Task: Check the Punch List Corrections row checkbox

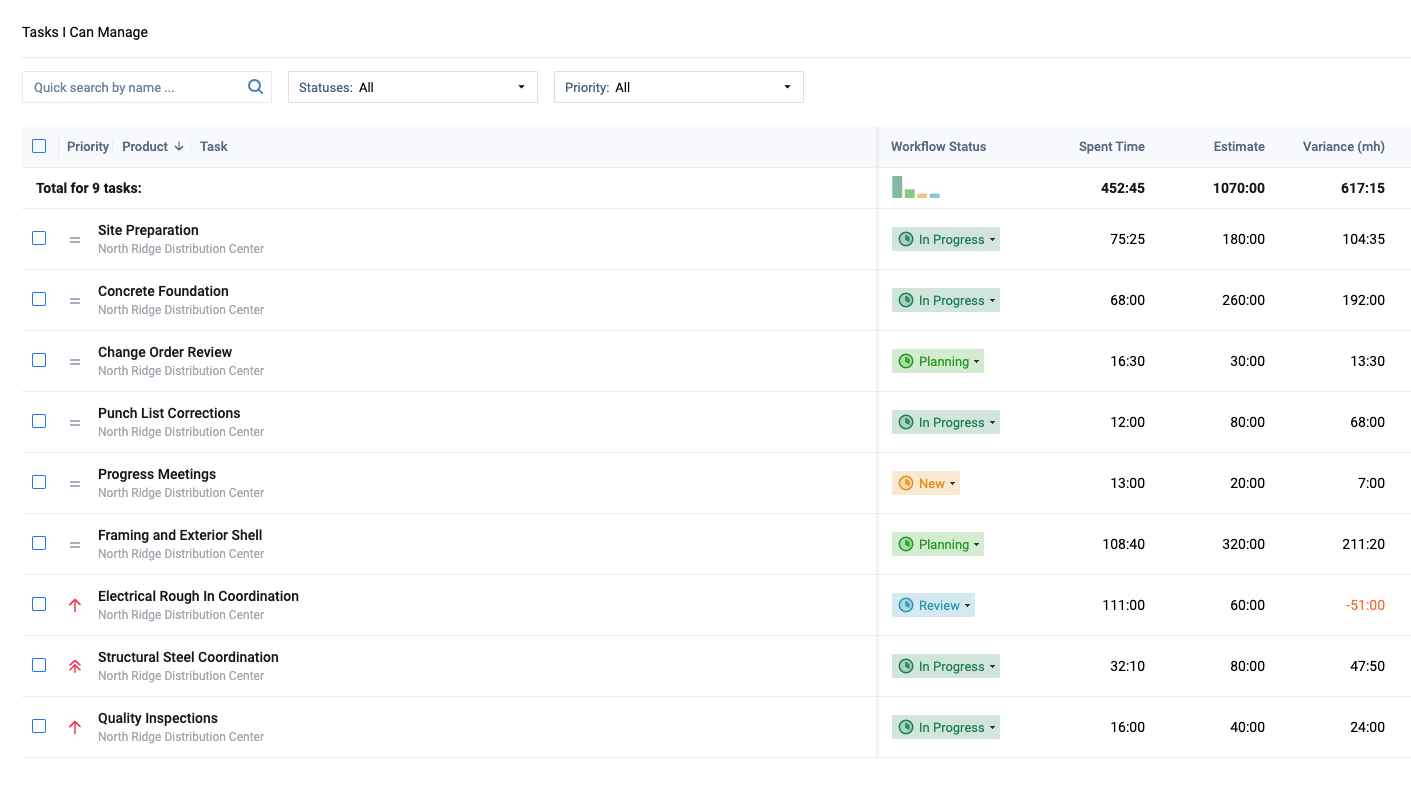Action: [x=39, y=421]
